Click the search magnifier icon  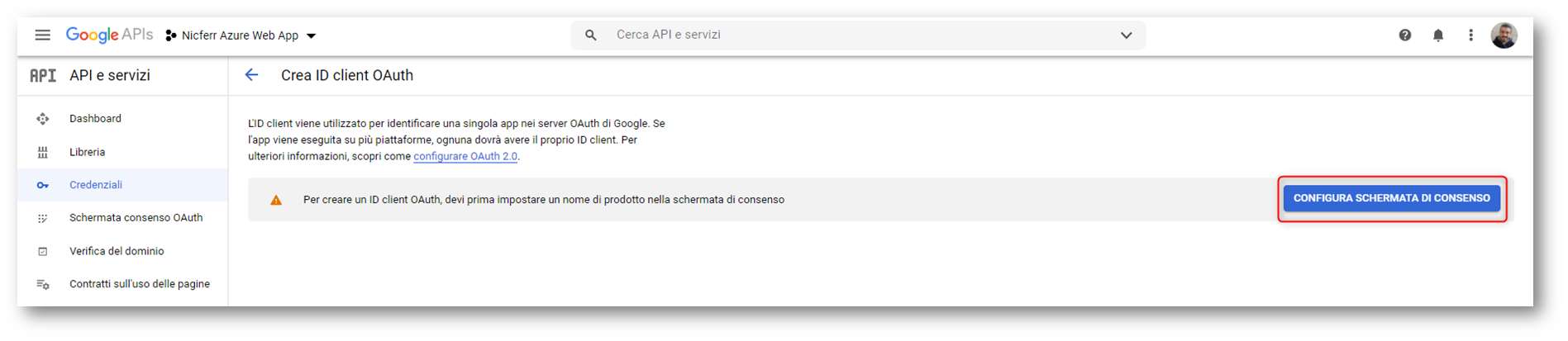pyautogui.click(x=590, y=35)
